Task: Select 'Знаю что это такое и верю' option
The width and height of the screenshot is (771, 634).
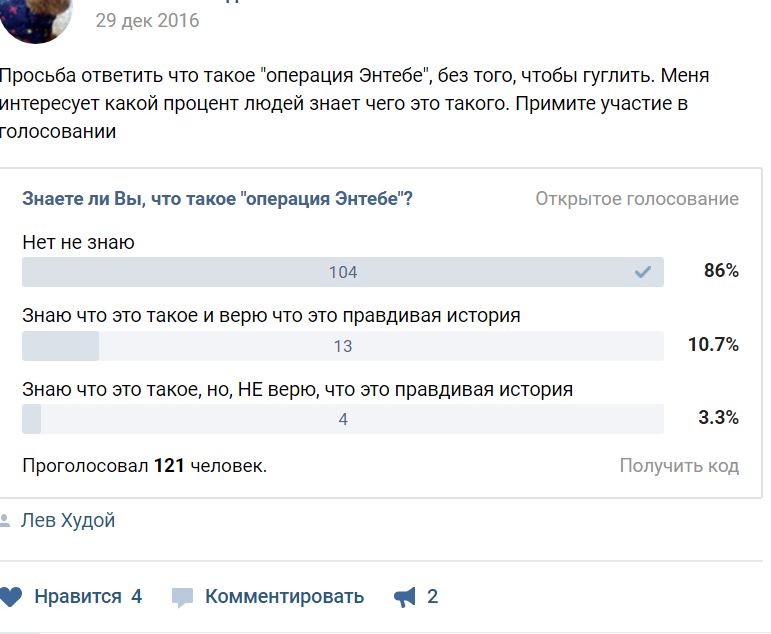Action: pos(271,316)
